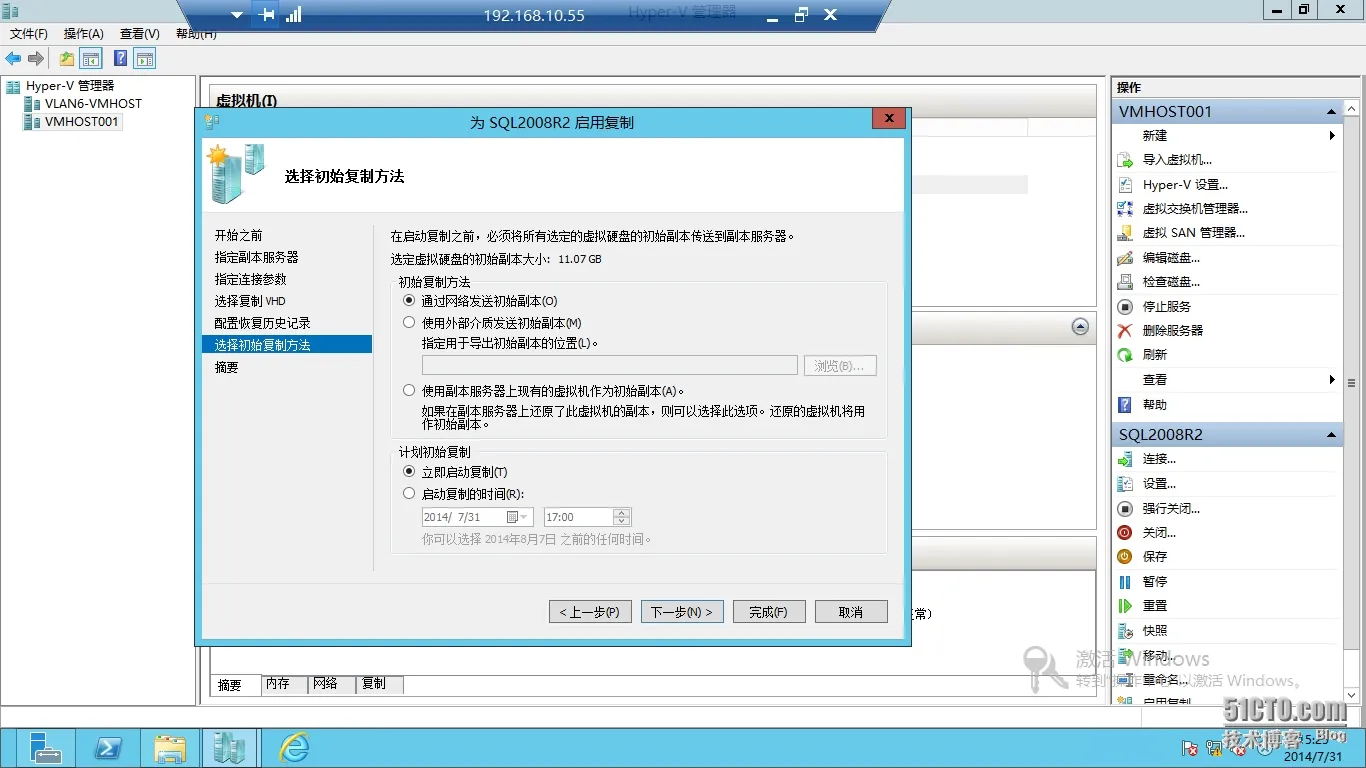Image resolution: width=1366 pixels, height=768 pixels.
Task: Click the 上一步(P) button
Action: pyautogui.click(x=589, y=612)
